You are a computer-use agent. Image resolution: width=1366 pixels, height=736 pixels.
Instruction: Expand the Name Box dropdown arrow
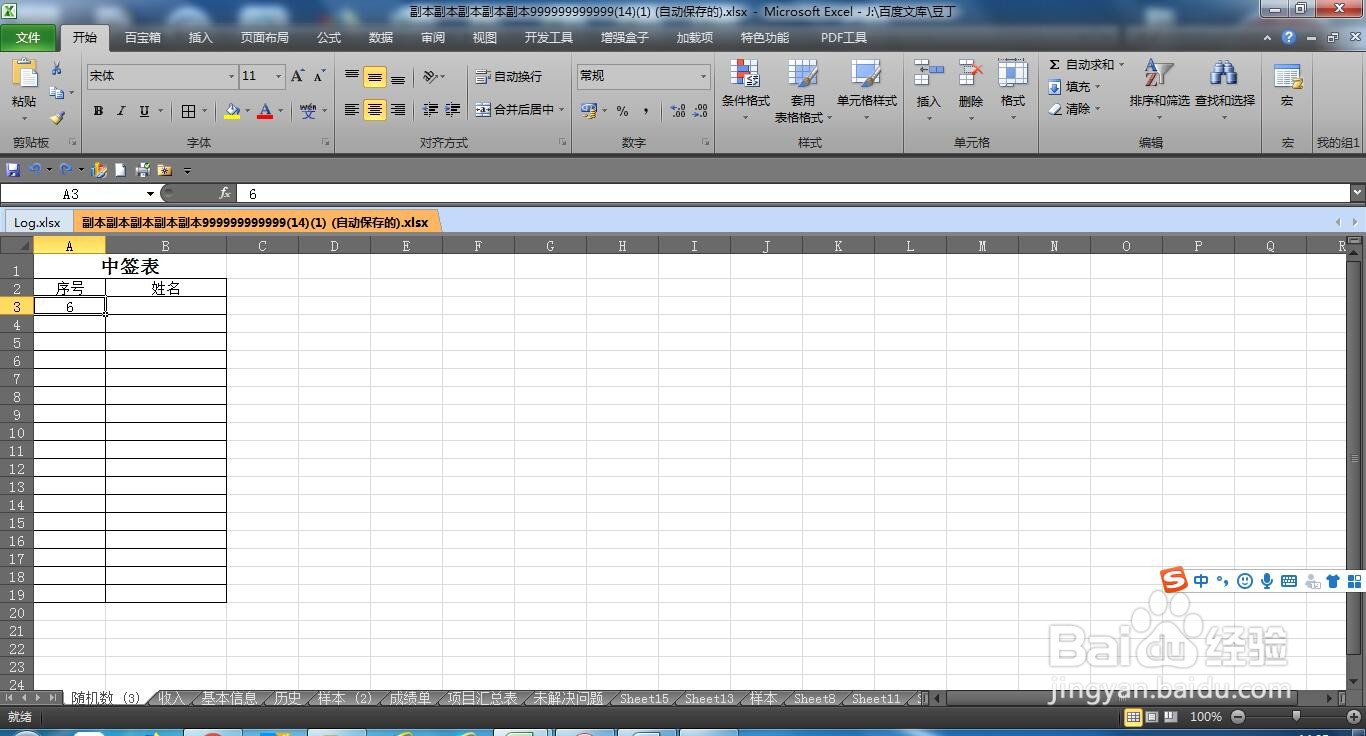pos(151,193)
